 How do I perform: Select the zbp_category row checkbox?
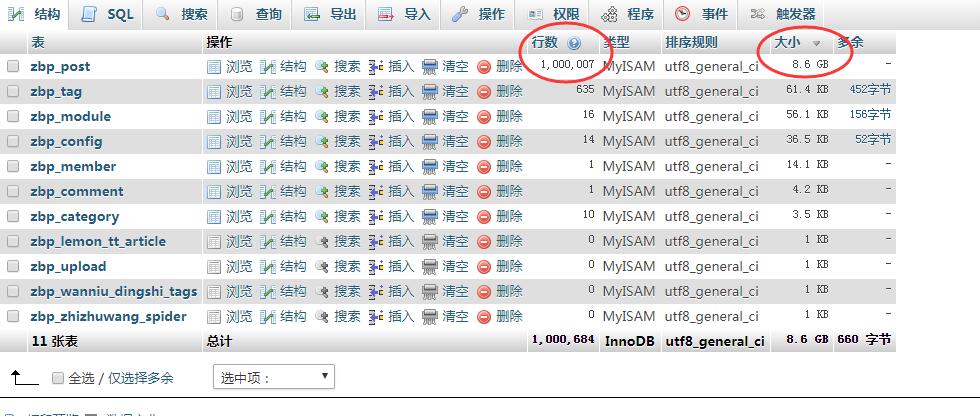click(x=13, y=217)
